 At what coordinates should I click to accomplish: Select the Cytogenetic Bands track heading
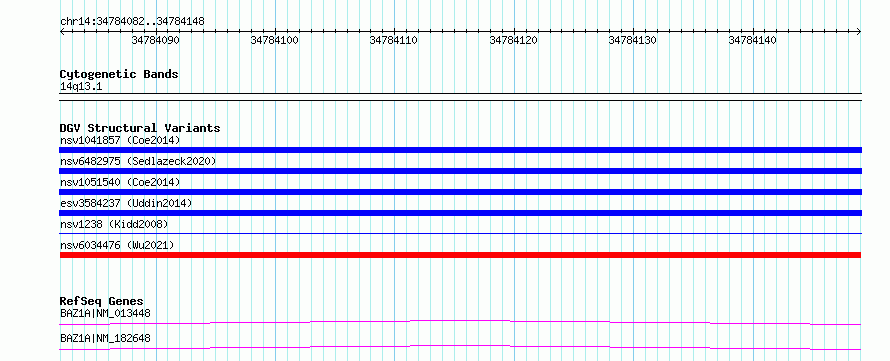click(x=119, y=74)
